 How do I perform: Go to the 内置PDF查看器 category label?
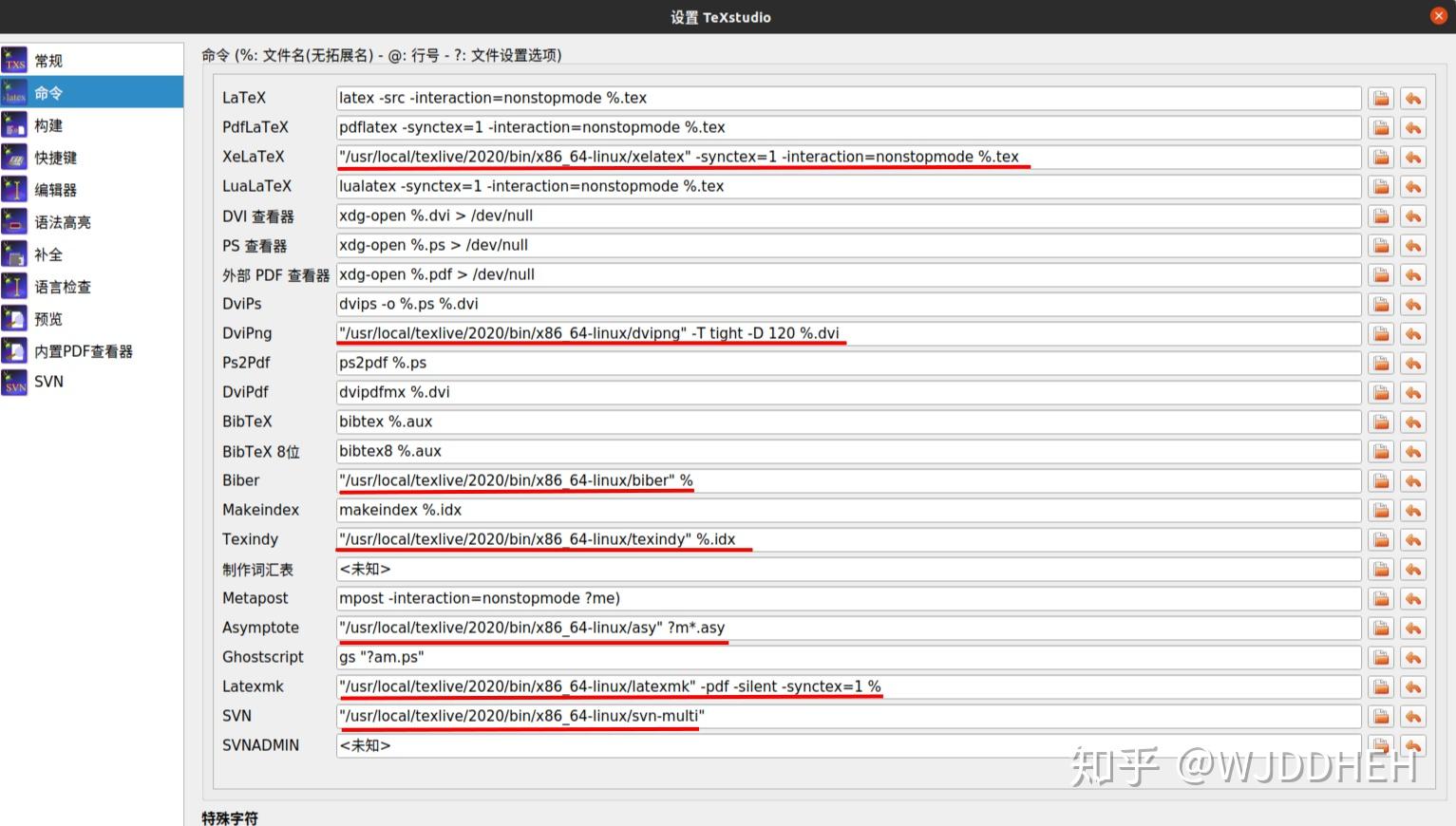(x=84, y=351)
